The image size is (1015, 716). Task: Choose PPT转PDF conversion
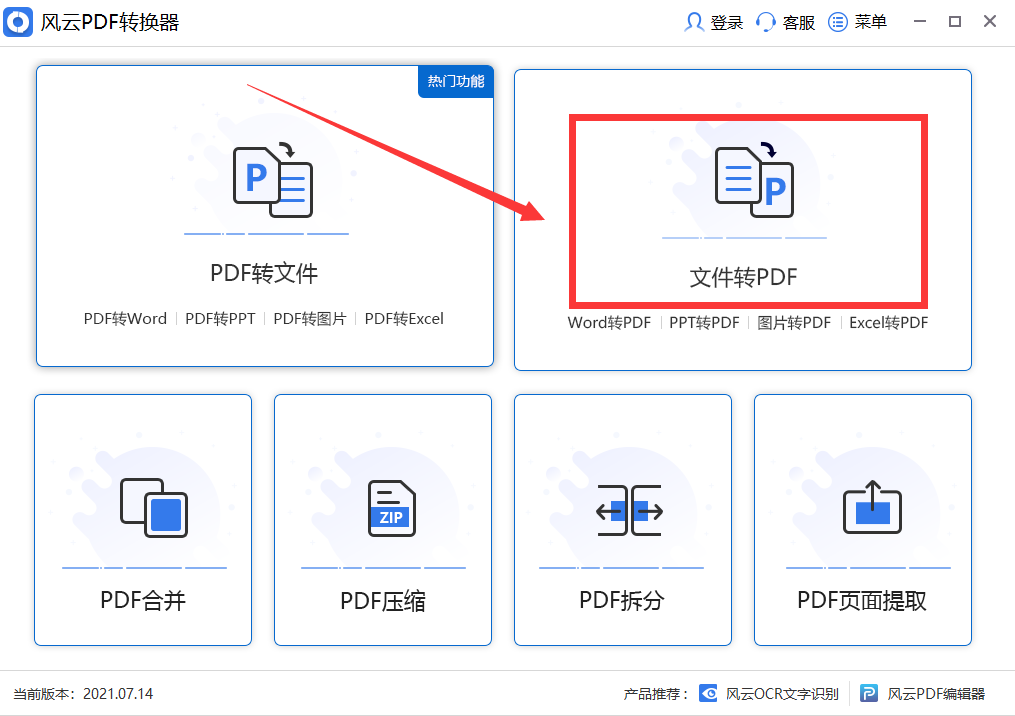click(x=704, y=322)
